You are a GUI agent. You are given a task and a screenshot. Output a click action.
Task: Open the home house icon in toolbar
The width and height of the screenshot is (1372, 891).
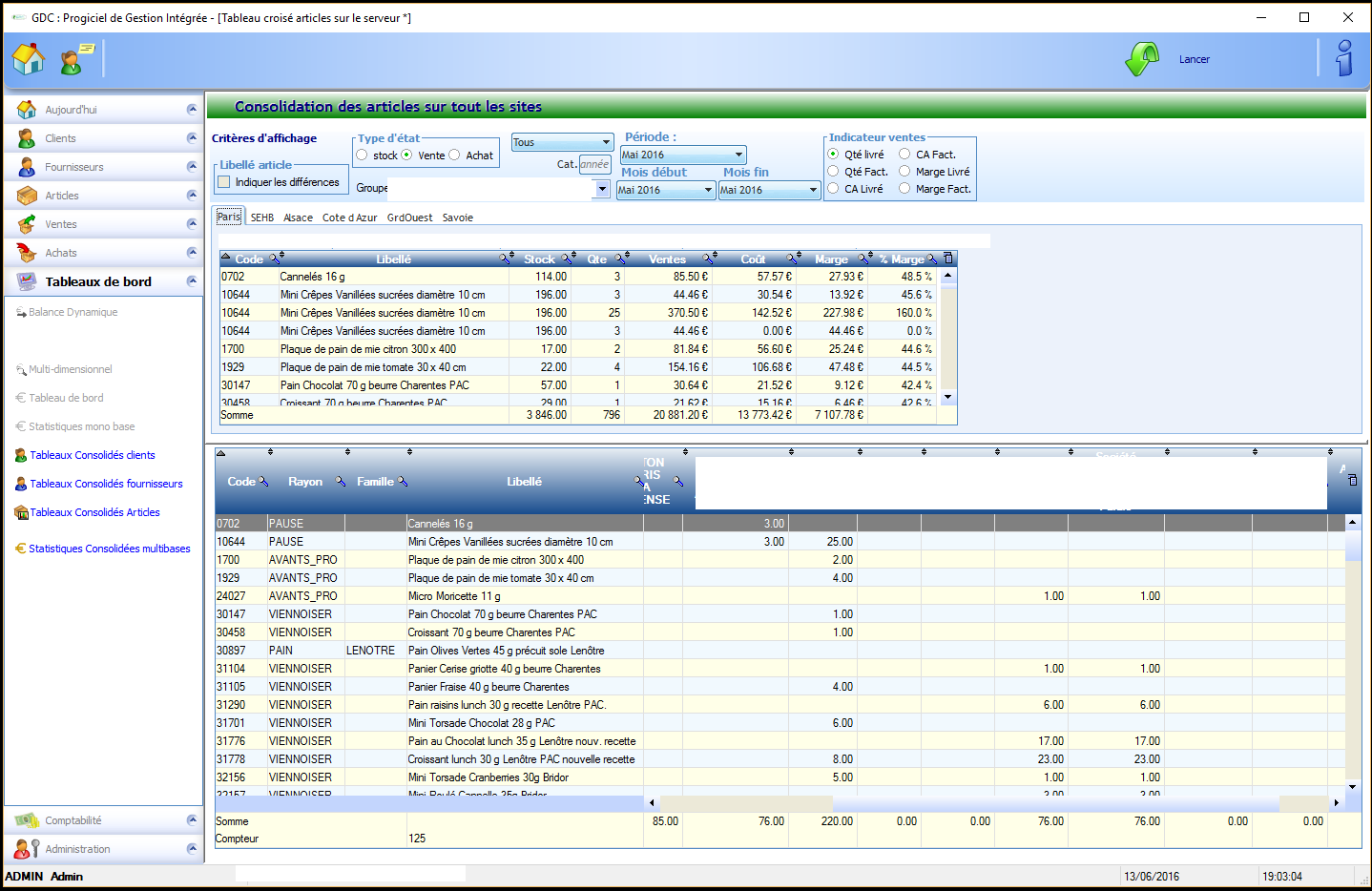coord(28,59)
